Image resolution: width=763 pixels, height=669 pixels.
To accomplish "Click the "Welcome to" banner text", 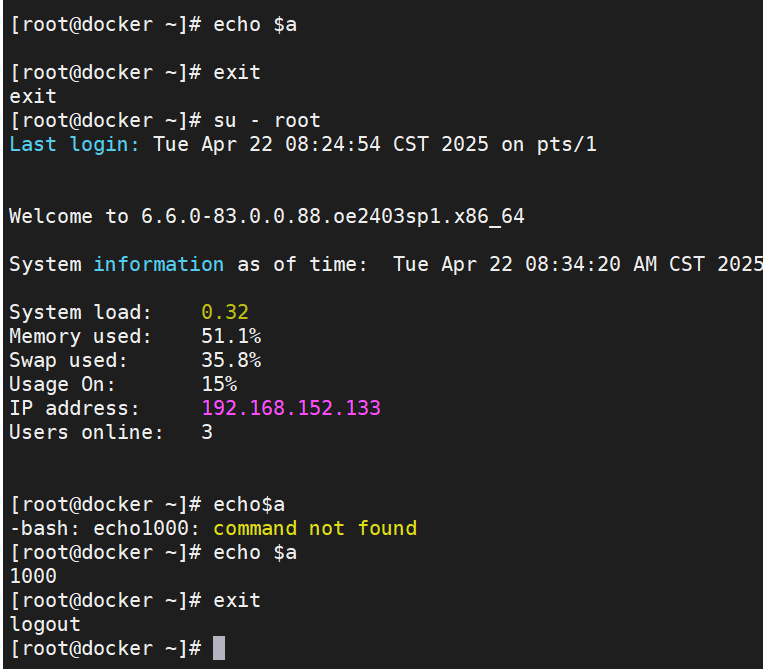I will [69, 216].
